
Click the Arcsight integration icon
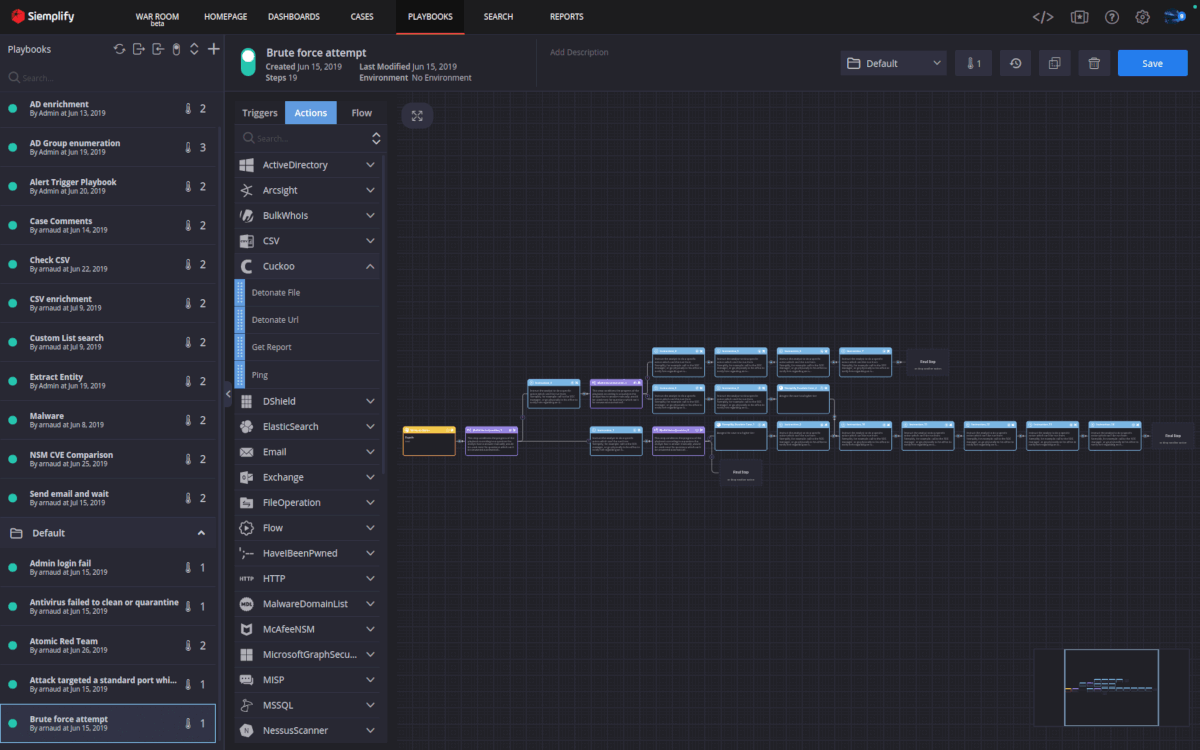(x=247, y=190)
